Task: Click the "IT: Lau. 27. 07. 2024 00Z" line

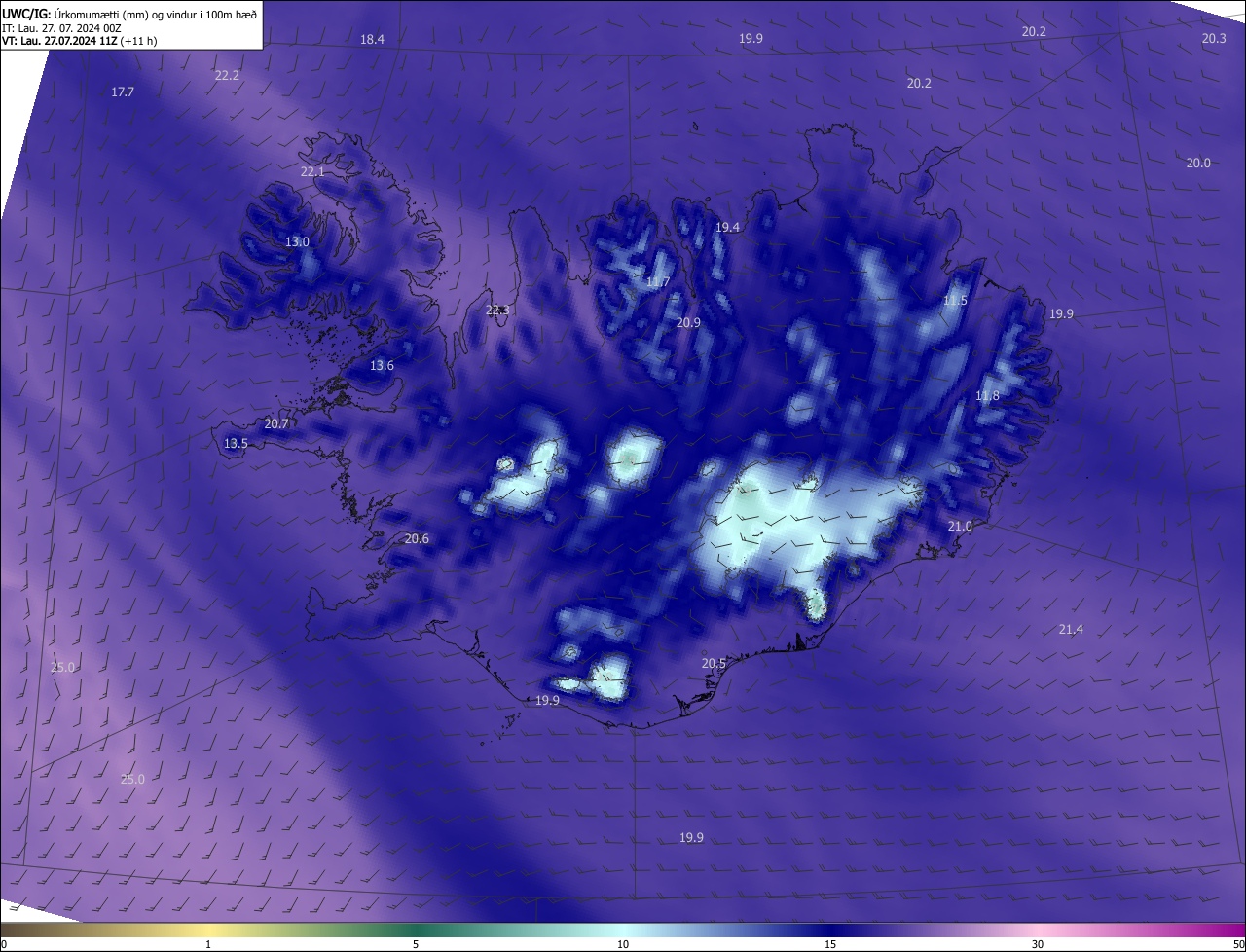Action: coord(61,28)
